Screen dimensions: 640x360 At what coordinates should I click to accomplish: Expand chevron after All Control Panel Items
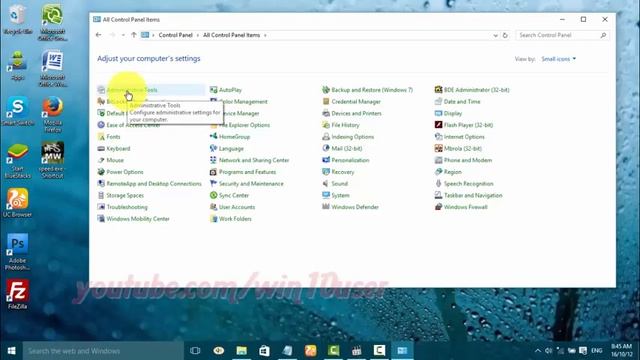(x=265, y=36)
